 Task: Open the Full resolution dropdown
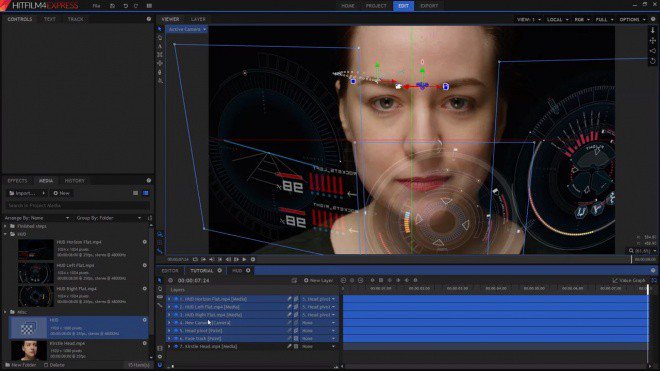tap(604, 19)
